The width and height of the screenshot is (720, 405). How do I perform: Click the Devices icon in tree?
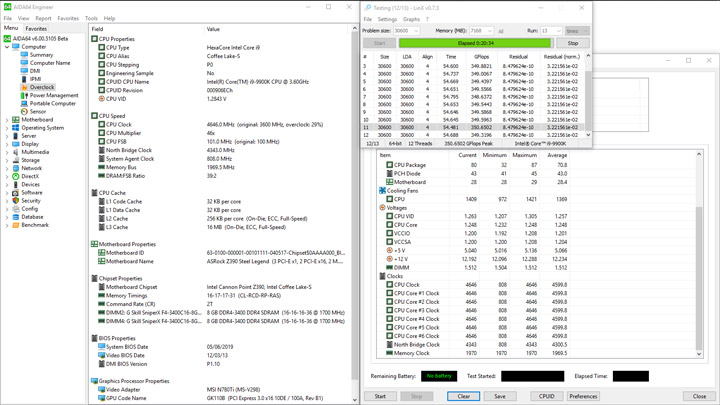tap(16, 185)
